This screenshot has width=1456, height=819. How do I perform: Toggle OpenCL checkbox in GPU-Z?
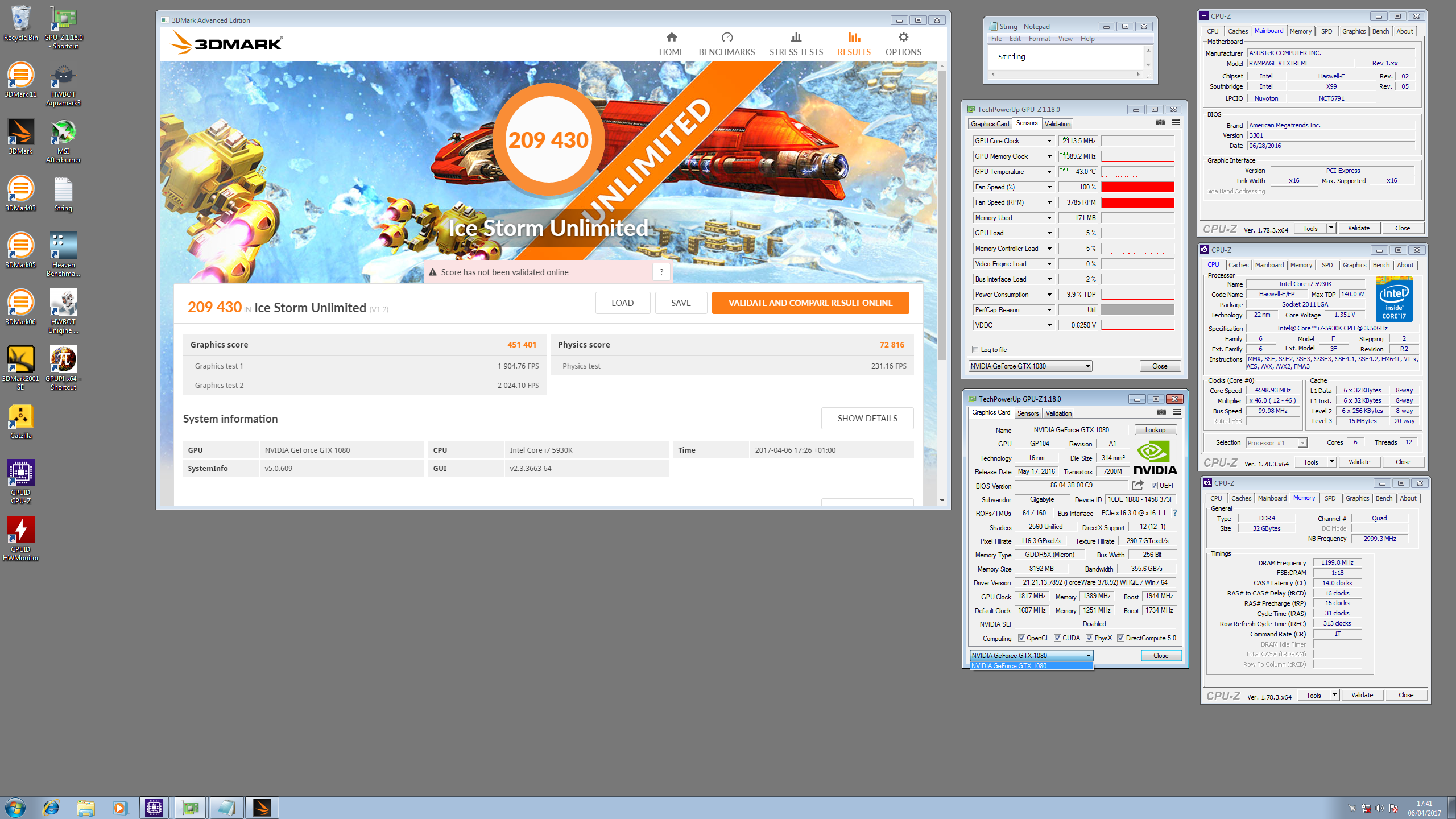click(x=1021, y=638)
